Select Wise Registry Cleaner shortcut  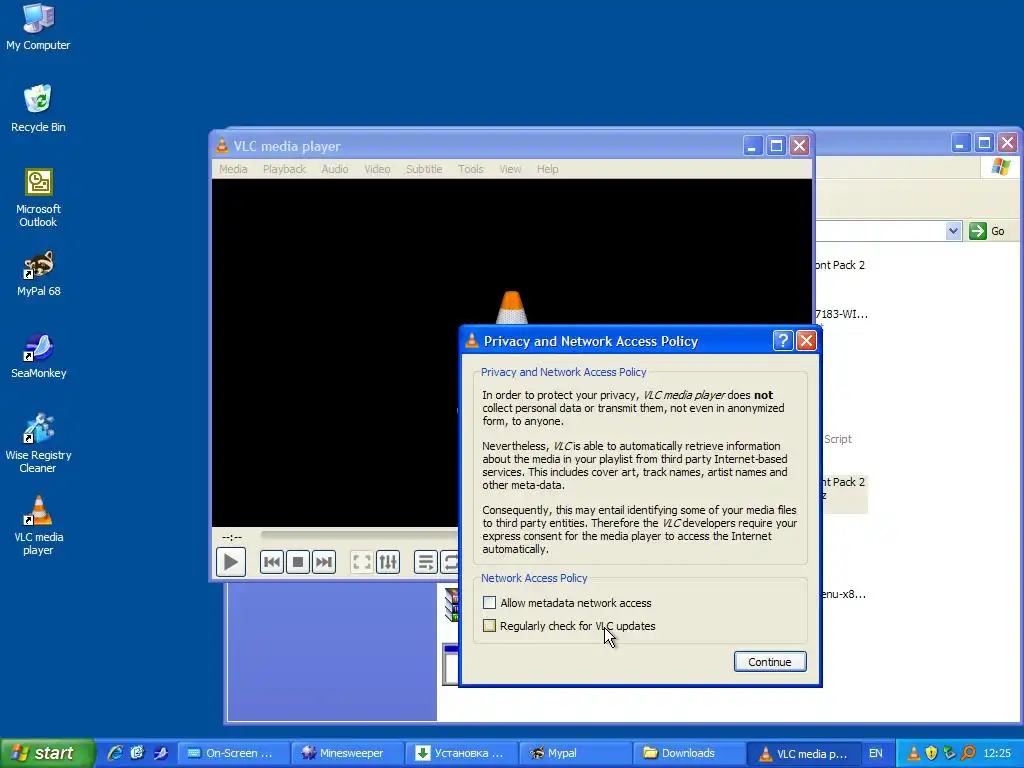(x=38, y=443)
